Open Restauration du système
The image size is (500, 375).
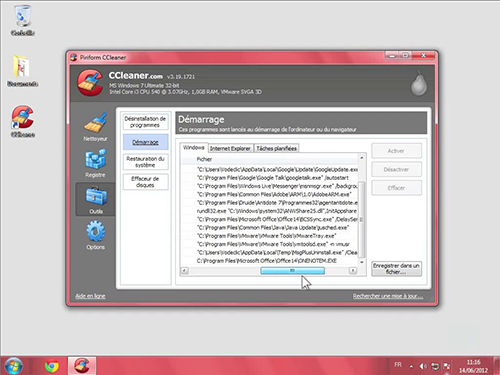tap(145, 162)
